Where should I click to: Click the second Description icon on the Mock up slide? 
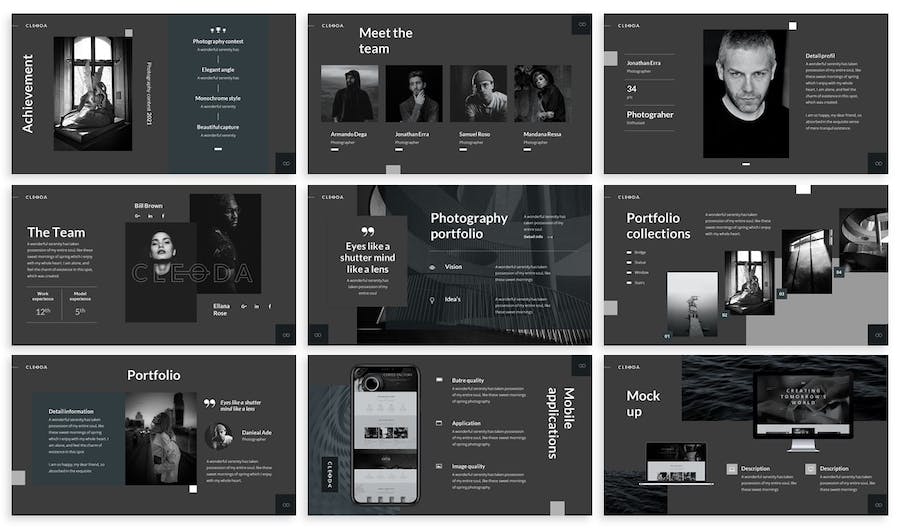810,469
